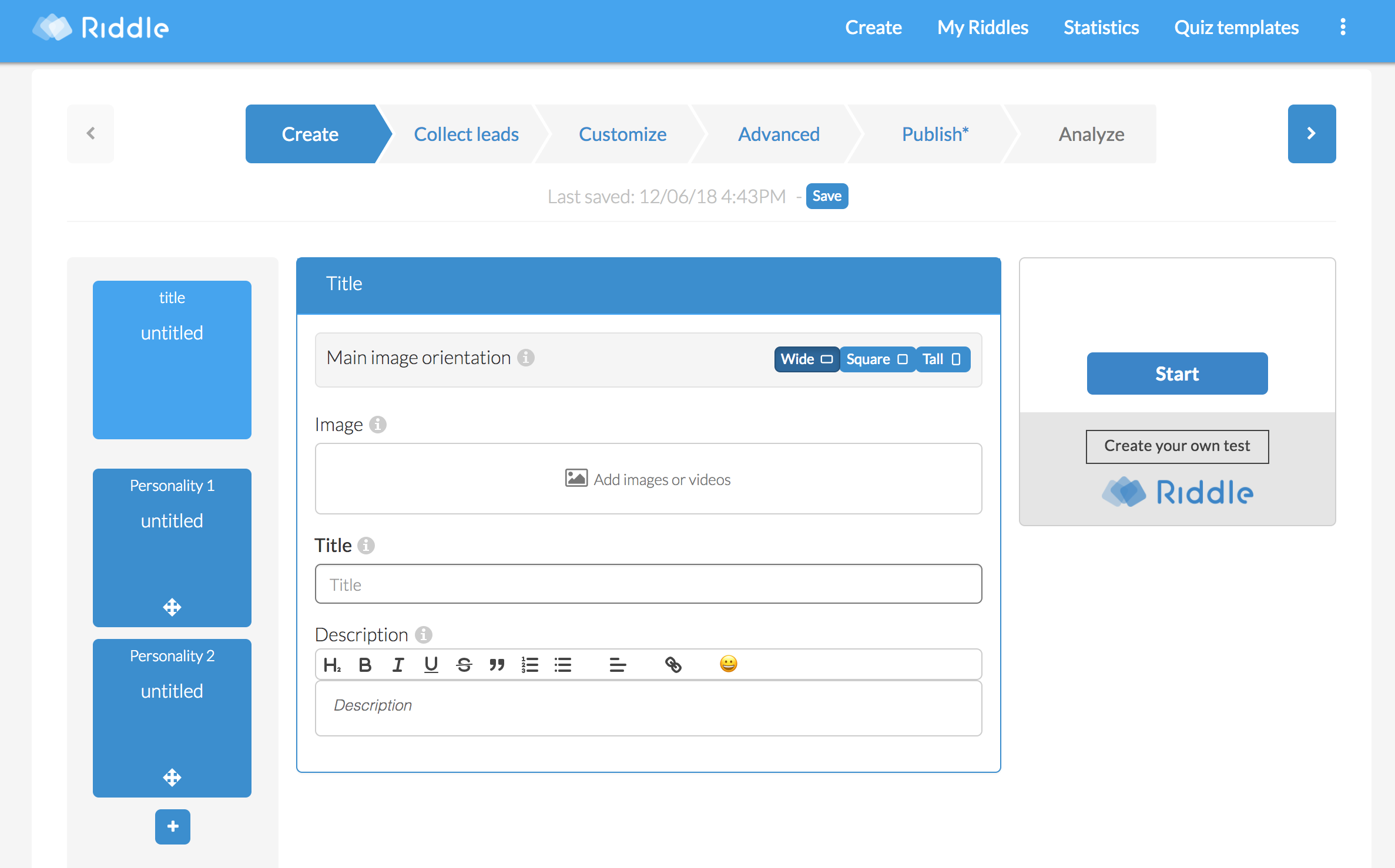Click Add images or videos area
The image size is (1395, 868).
click(648, 479)
